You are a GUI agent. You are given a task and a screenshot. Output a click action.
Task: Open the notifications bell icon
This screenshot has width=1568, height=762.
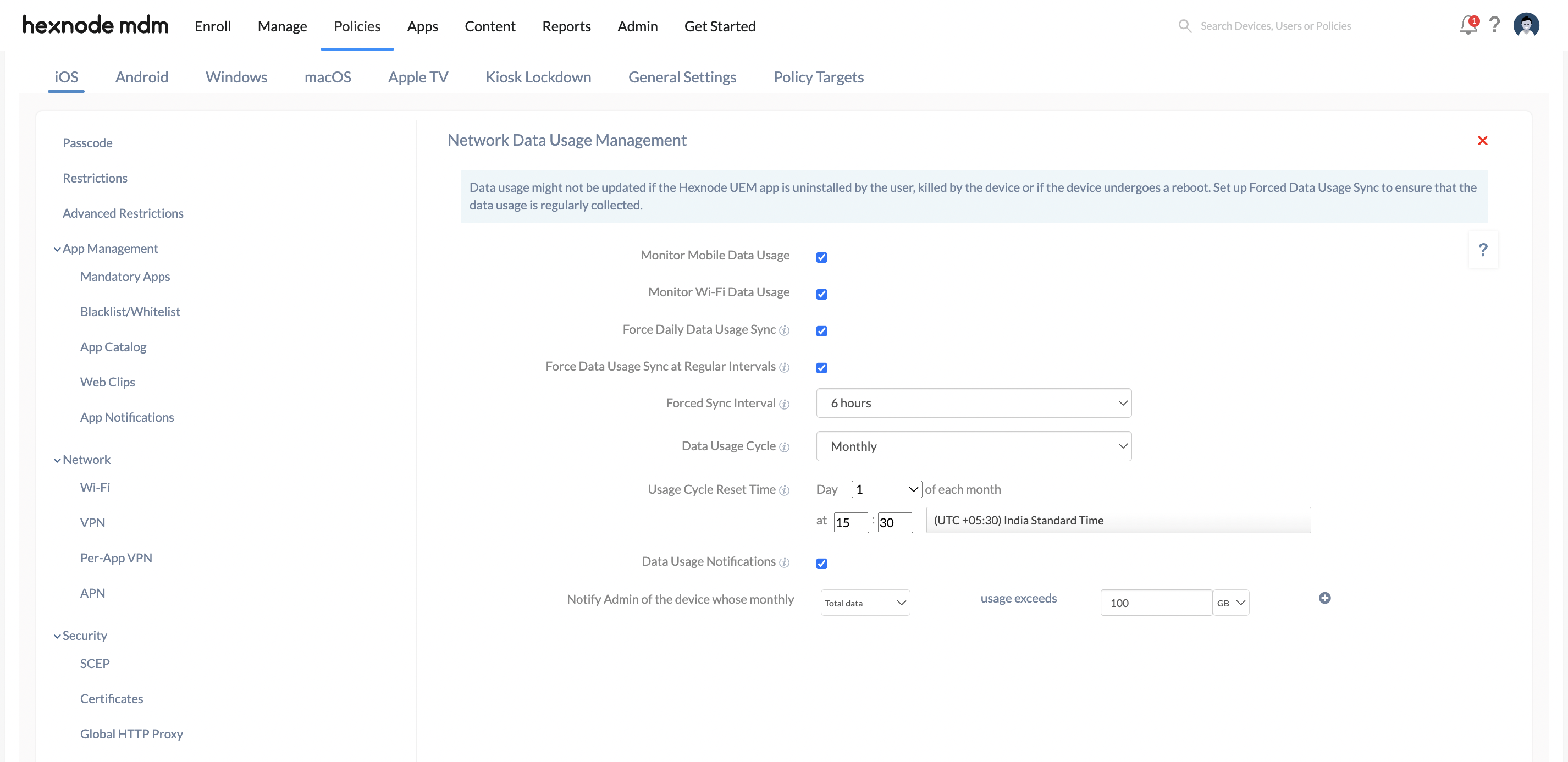click(1468, 25)
